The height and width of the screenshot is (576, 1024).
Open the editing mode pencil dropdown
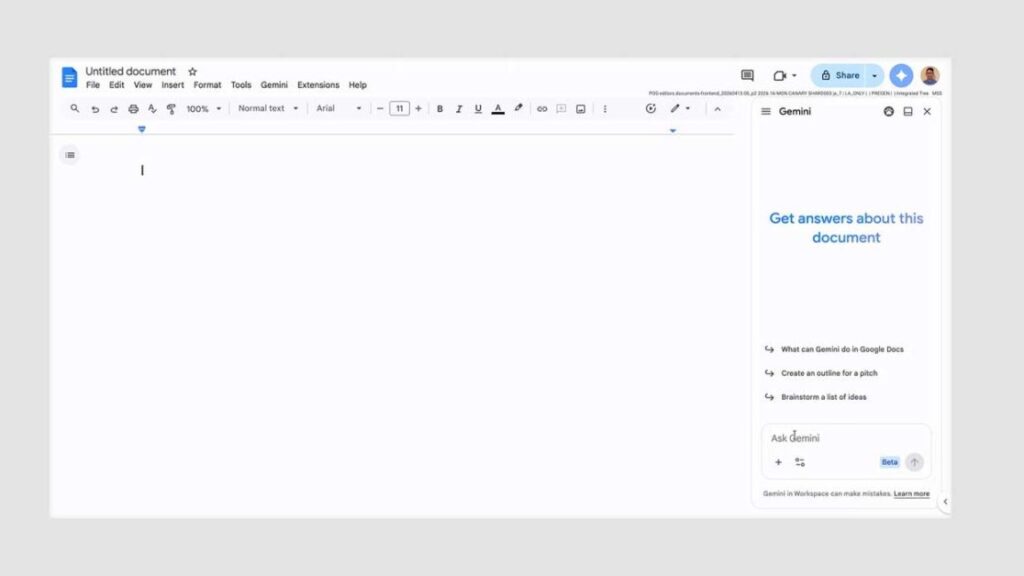680,108
